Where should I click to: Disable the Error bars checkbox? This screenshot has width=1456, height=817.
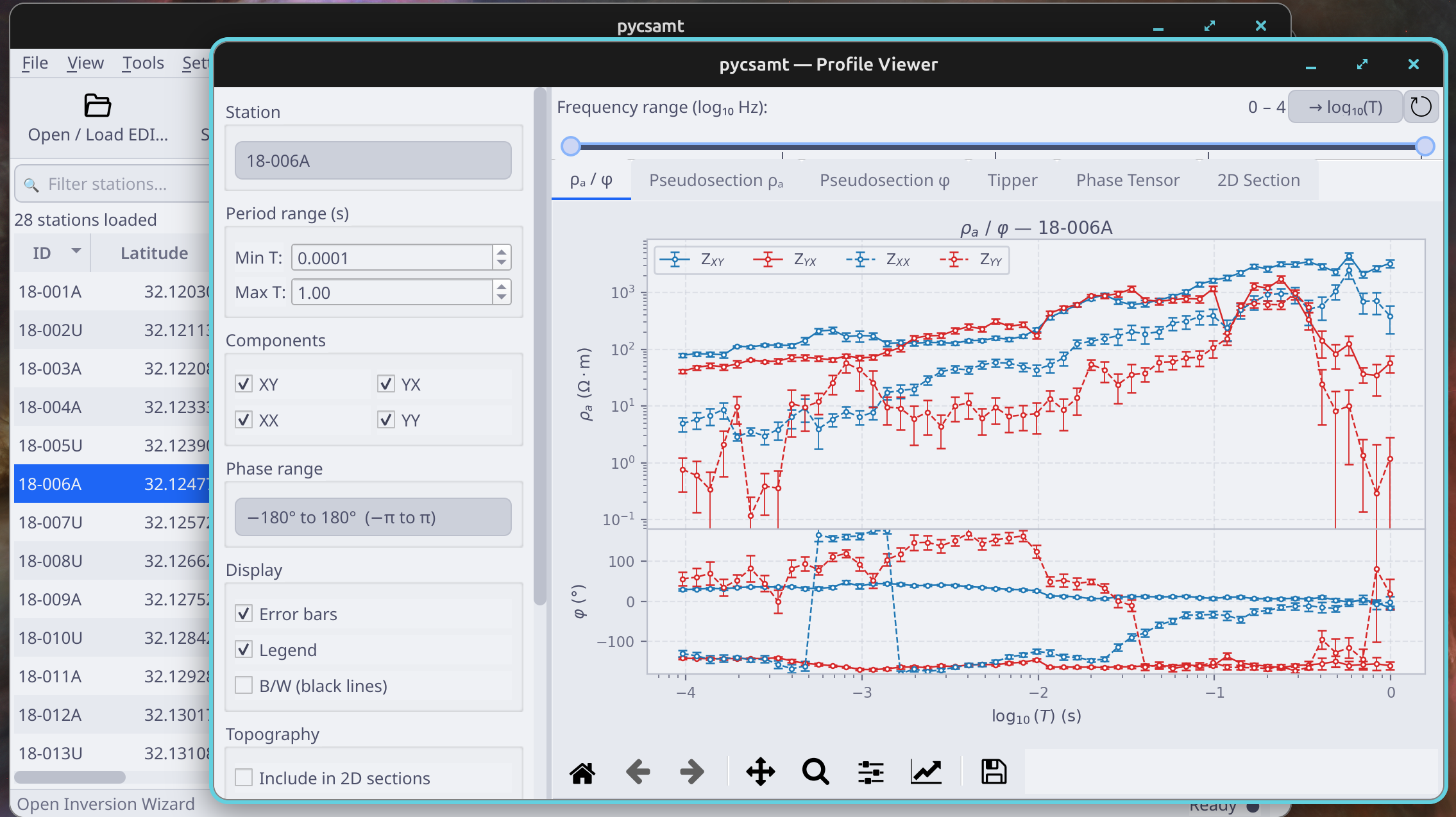coord(244,614)
